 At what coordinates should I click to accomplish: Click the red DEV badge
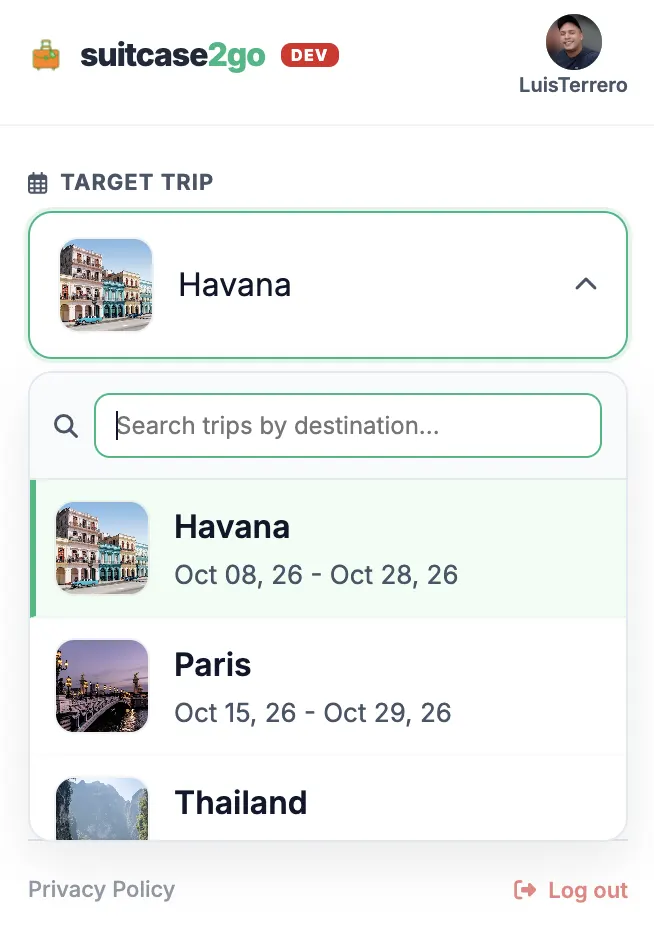coord(310,55)
